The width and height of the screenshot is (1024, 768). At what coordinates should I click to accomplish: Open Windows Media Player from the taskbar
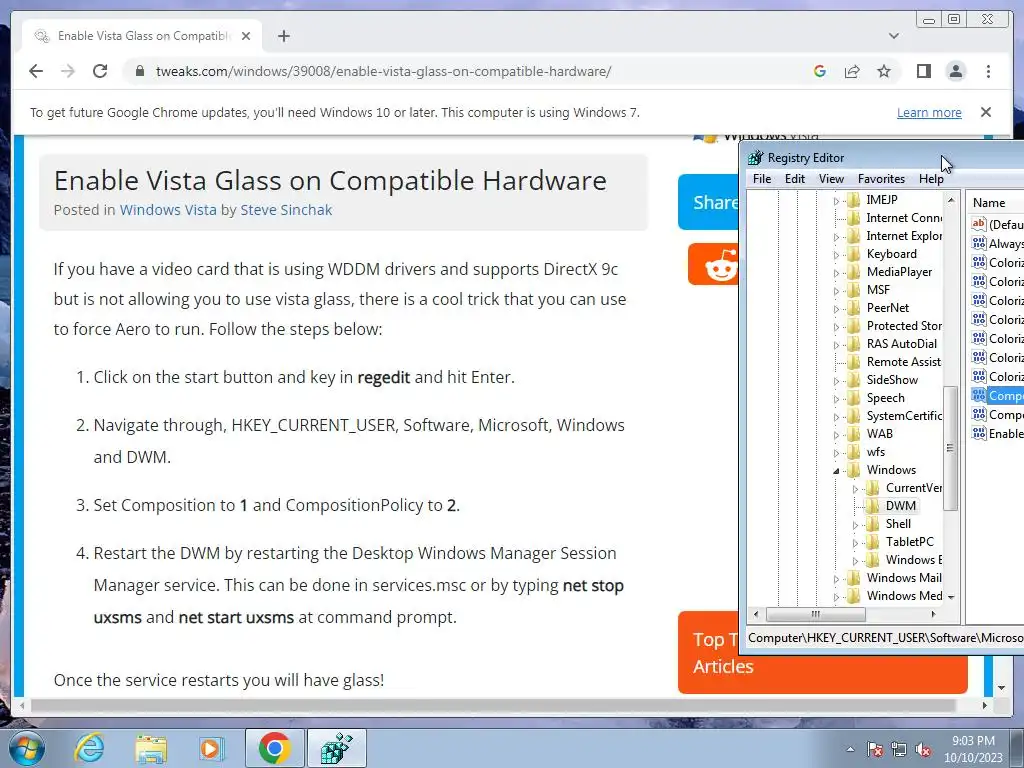coord(212,748)
